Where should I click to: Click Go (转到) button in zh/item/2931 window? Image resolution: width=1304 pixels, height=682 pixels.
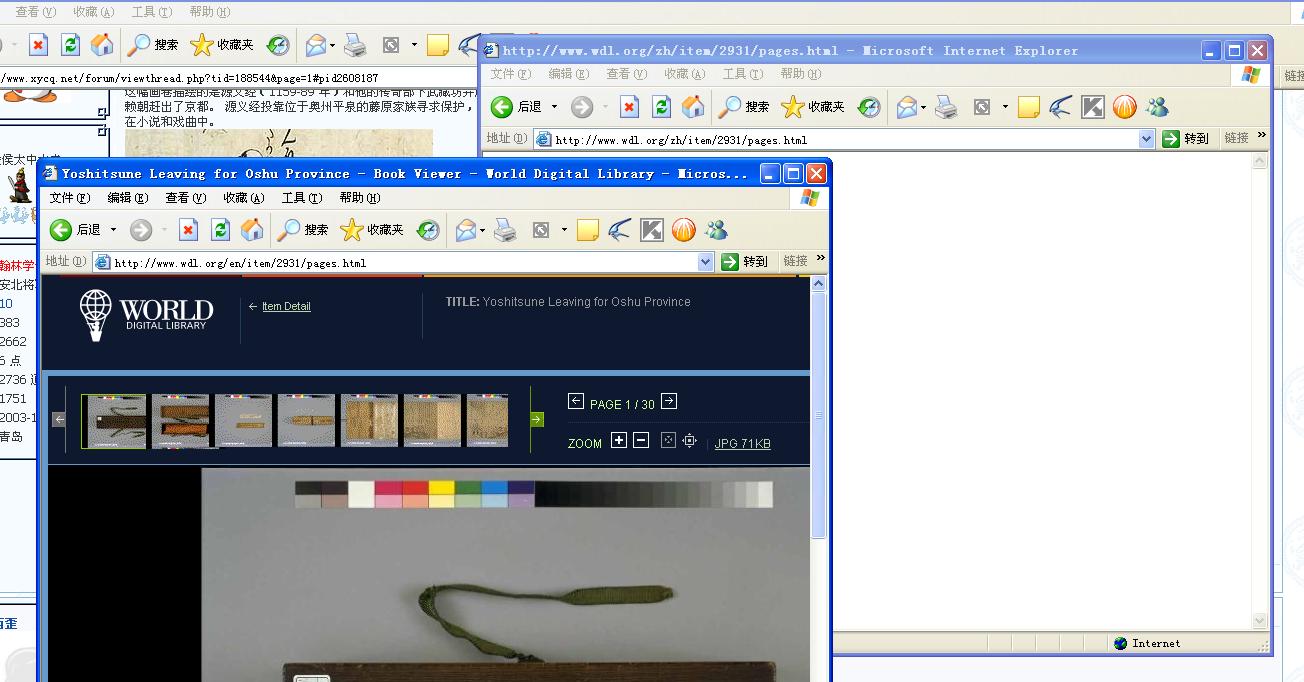1186,139
